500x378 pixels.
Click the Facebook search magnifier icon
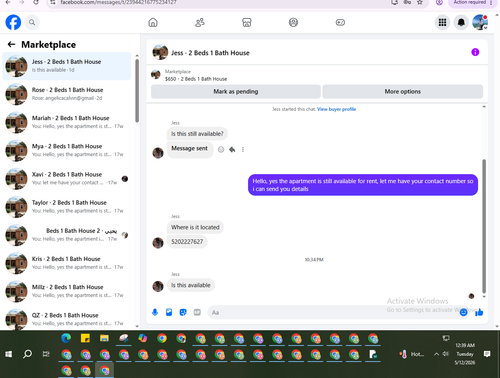32,22
